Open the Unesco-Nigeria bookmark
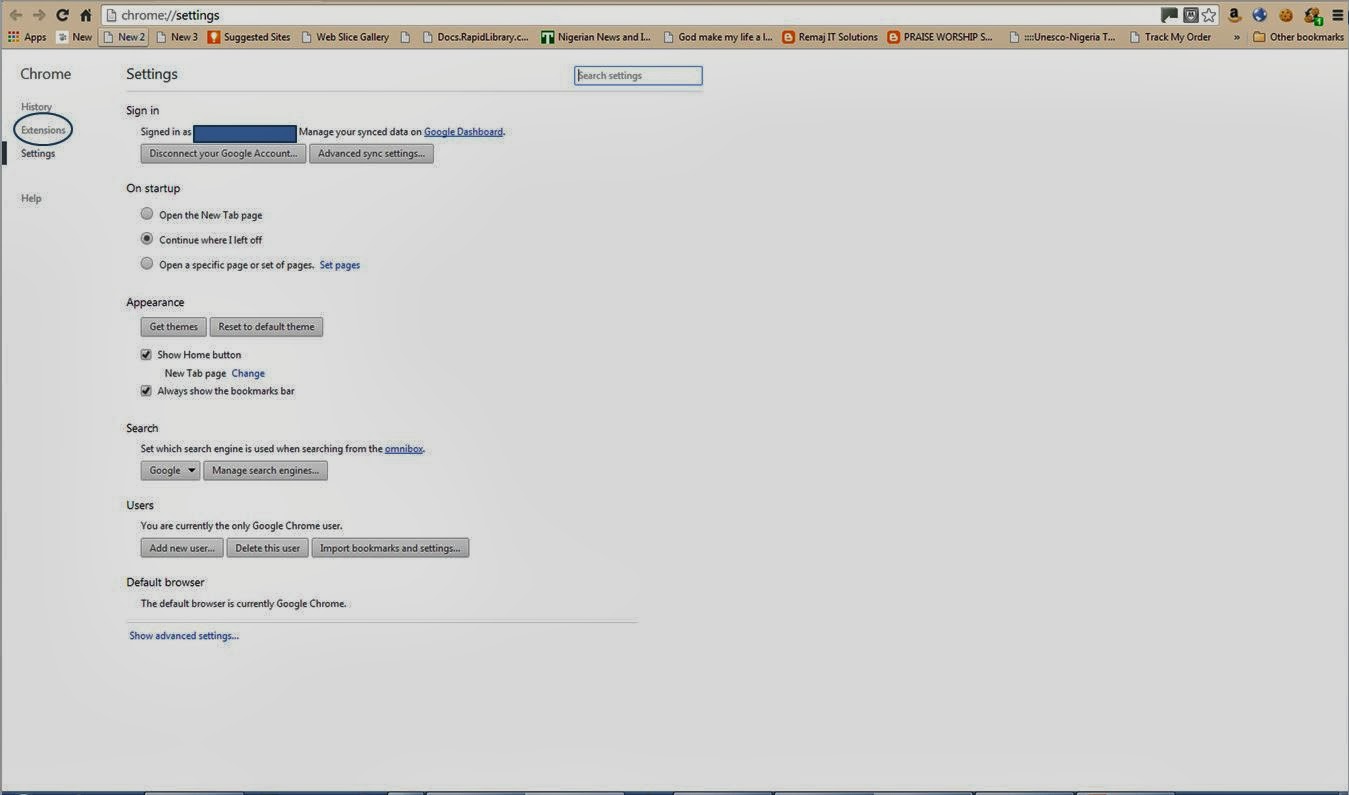 1062,37
